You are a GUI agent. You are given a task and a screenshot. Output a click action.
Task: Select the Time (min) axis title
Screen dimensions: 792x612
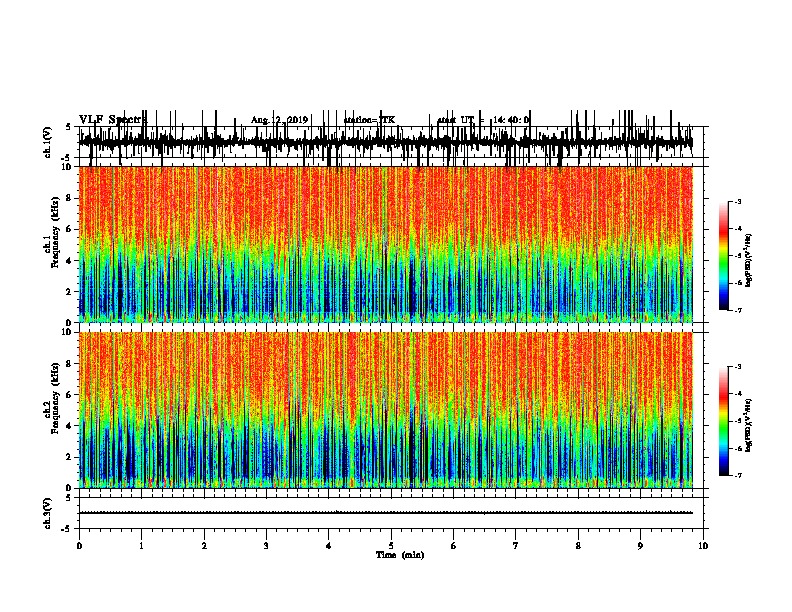400,555
